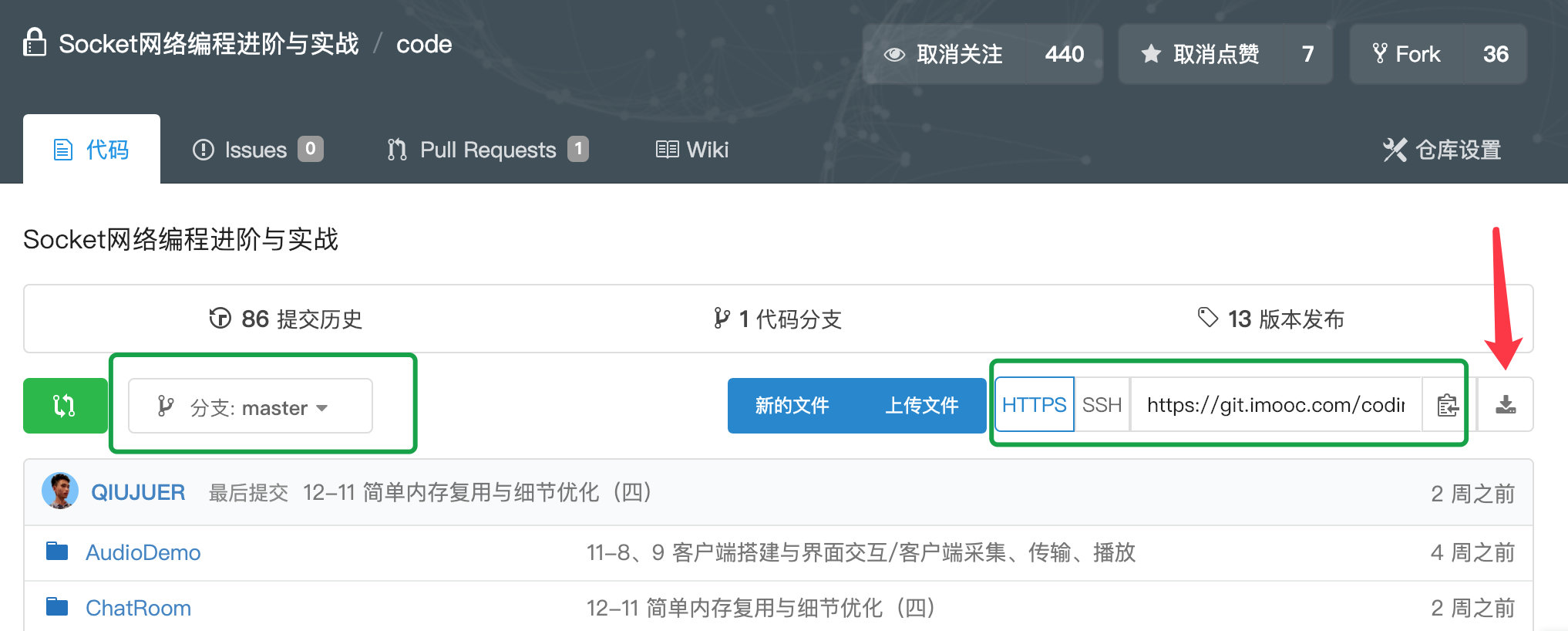This screenshot has width=1568, height=631.
Task: Open the Pull Requests tab
Action: pyautogui.click(x=488, y=149)
